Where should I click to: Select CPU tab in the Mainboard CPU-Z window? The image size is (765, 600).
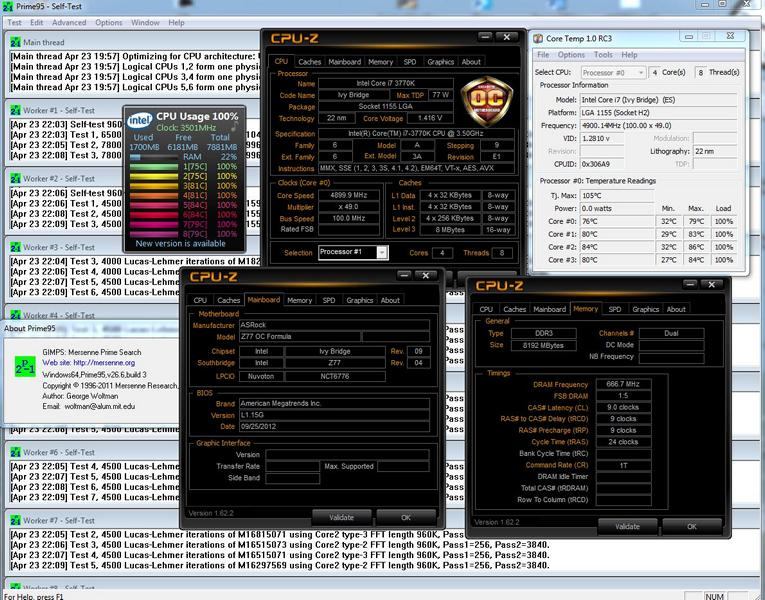pos(200,300)
